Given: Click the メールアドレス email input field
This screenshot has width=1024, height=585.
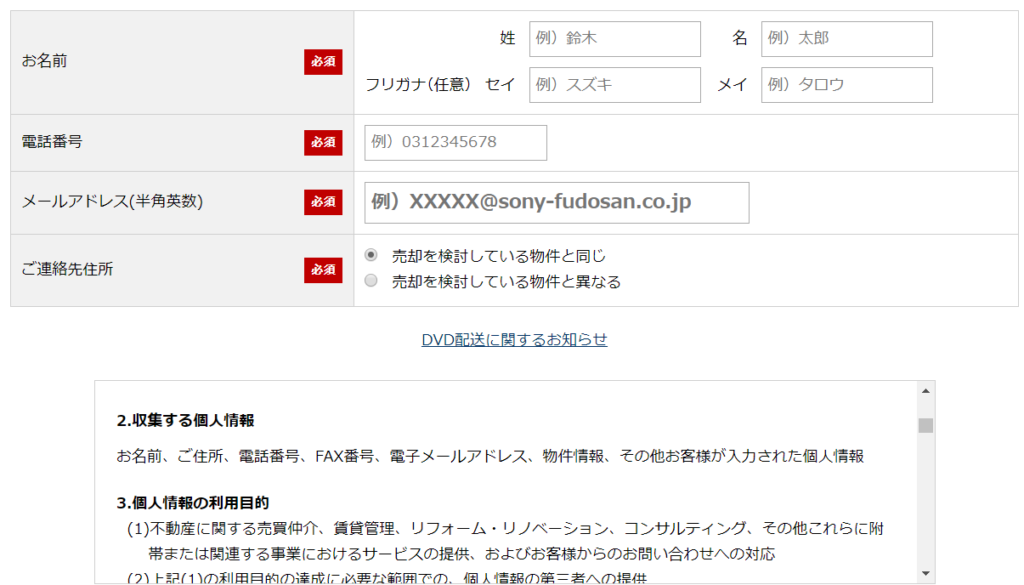Looking at the screenshot, I should [x=550, y=202].
